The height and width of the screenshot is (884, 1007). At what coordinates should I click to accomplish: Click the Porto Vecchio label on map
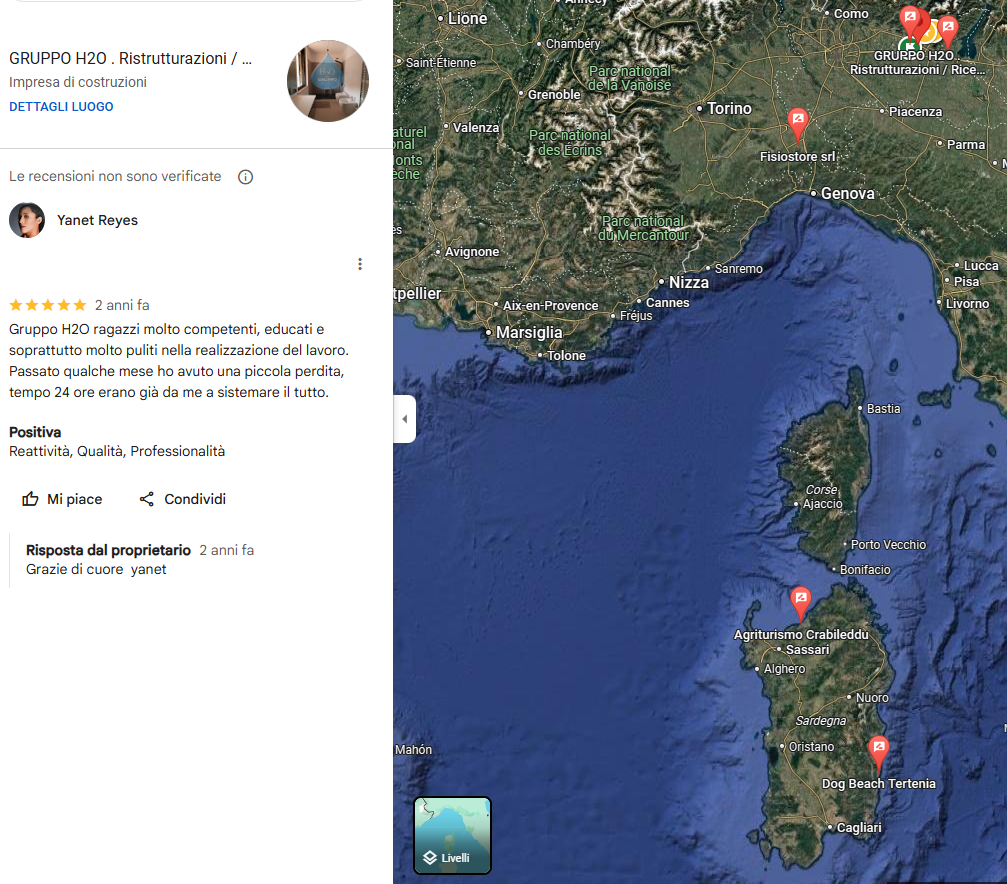pos(888,545)
